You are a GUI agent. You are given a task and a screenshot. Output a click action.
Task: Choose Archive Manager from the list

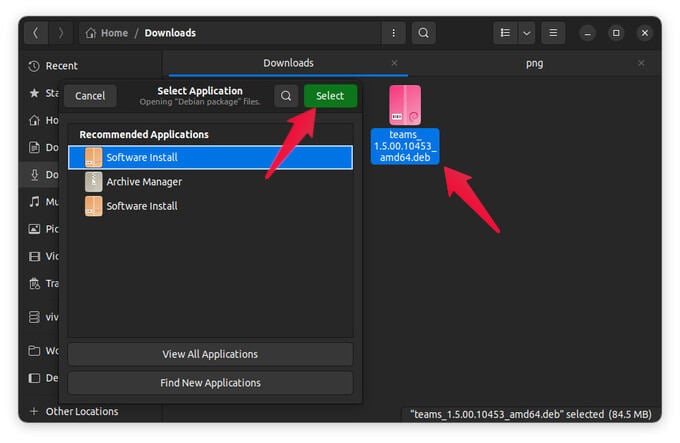coord(210,182)
